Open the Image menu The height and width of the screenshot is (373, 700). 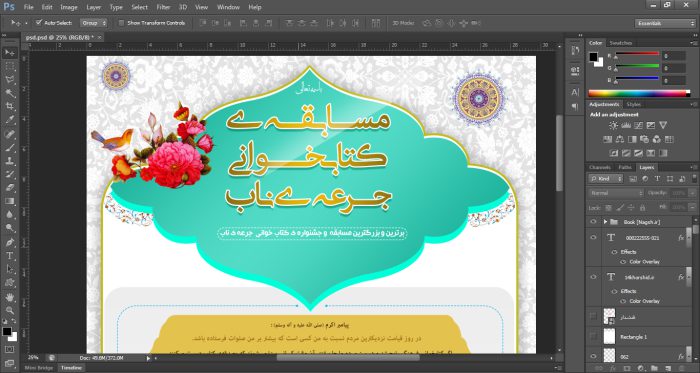click(x=69, y=7)
